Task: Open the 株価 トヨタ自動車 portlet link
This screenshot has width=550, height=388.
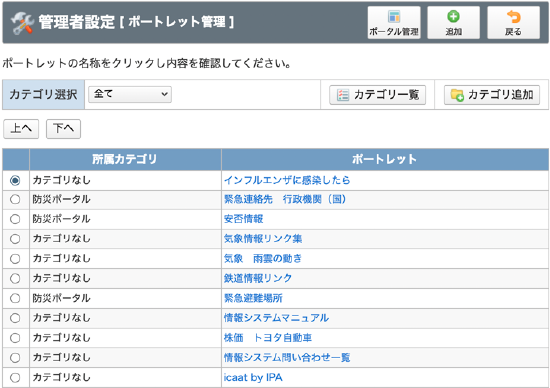Action: click(x=268, y=338)
